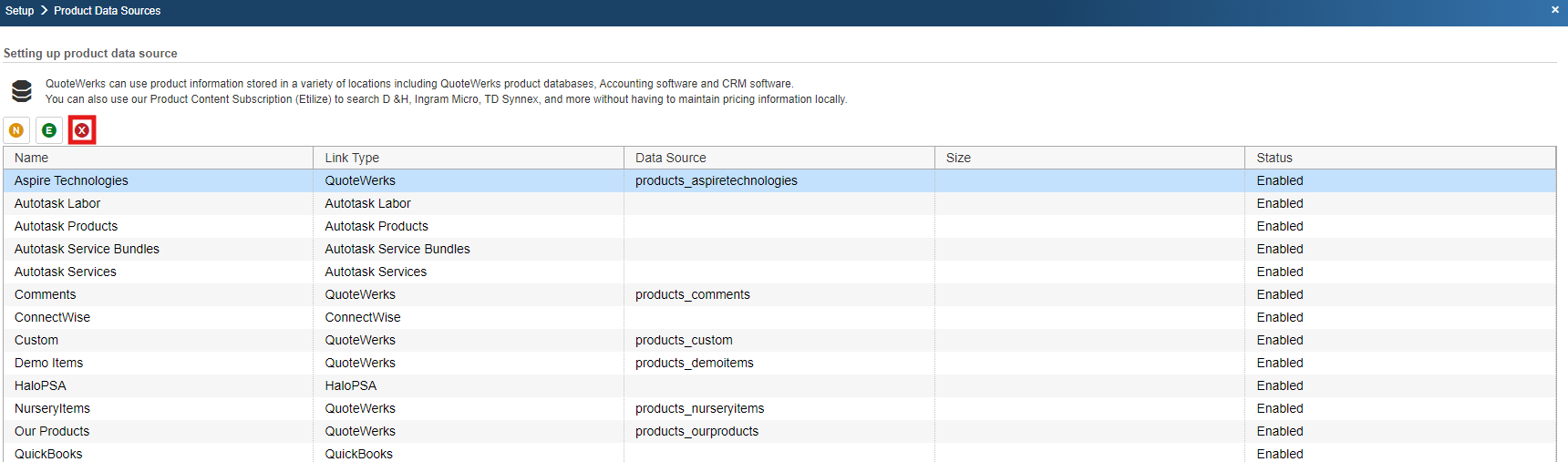This screenshot has width=1568, height=462.
Task: Click the database stack icon
Action: [x=22, y=91]
